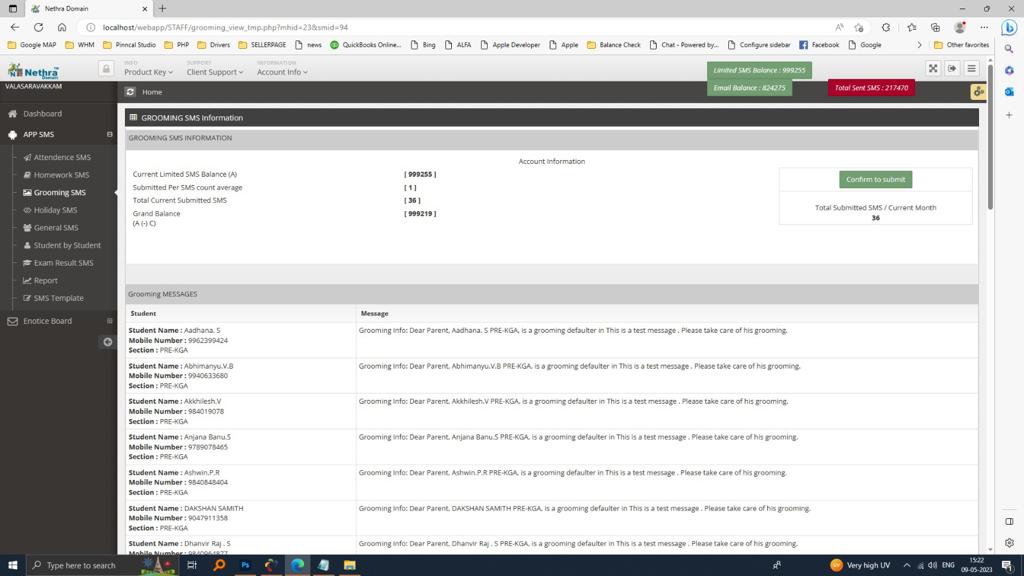The image size is (1024, 576).
Task: Click the DAKSHAN SAMITH student name row
Action: (186, 508)
